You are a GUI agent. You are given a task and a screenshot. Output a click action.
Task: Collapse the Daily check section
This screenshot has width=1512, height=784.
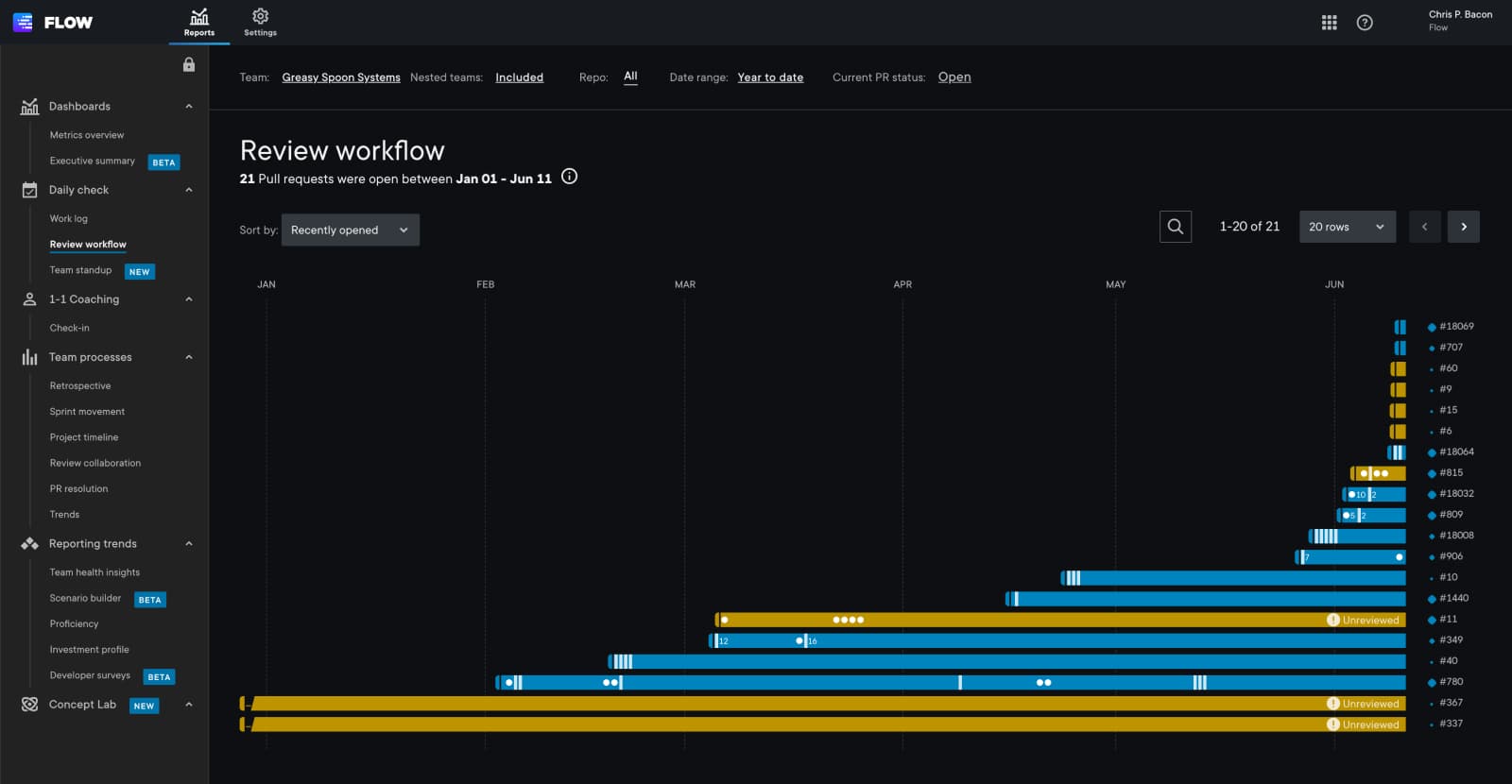click(189, 190)
